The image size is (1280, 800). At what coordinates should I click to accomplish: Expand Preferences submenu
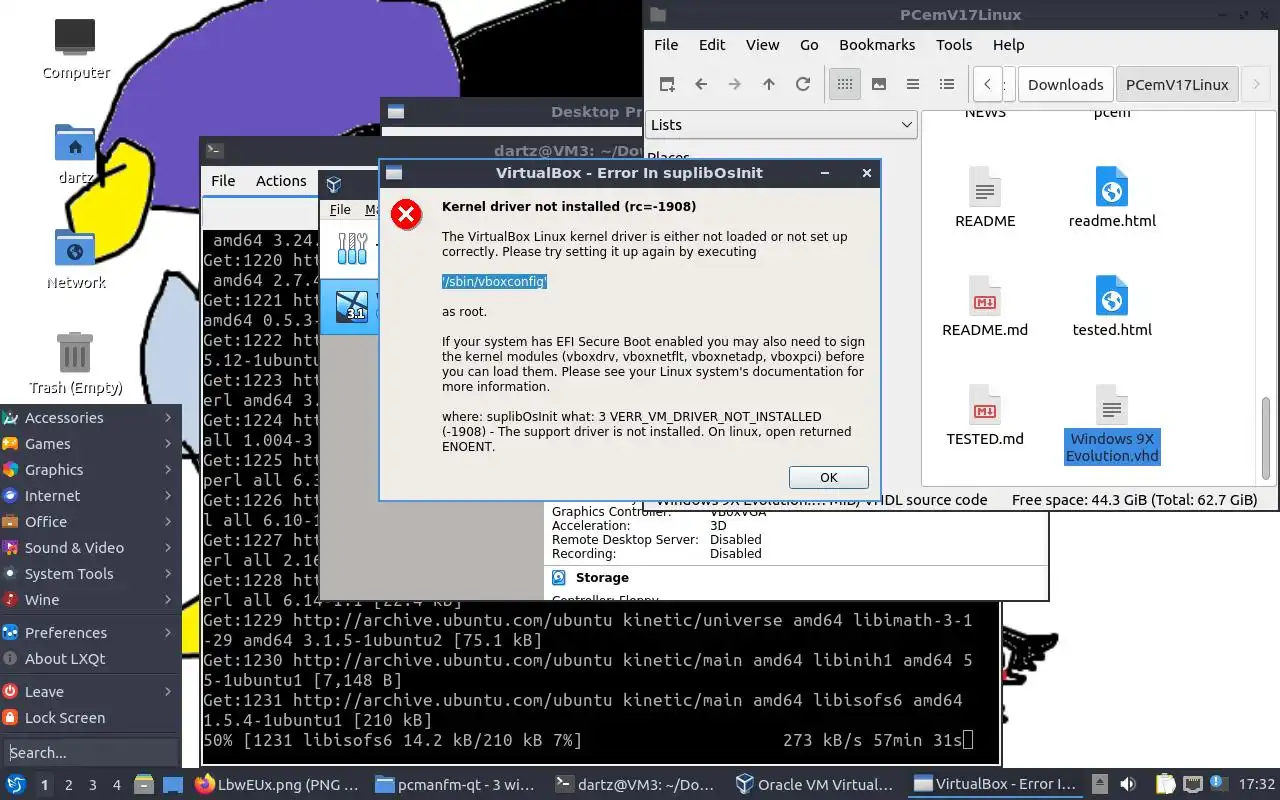coord(90,633)
